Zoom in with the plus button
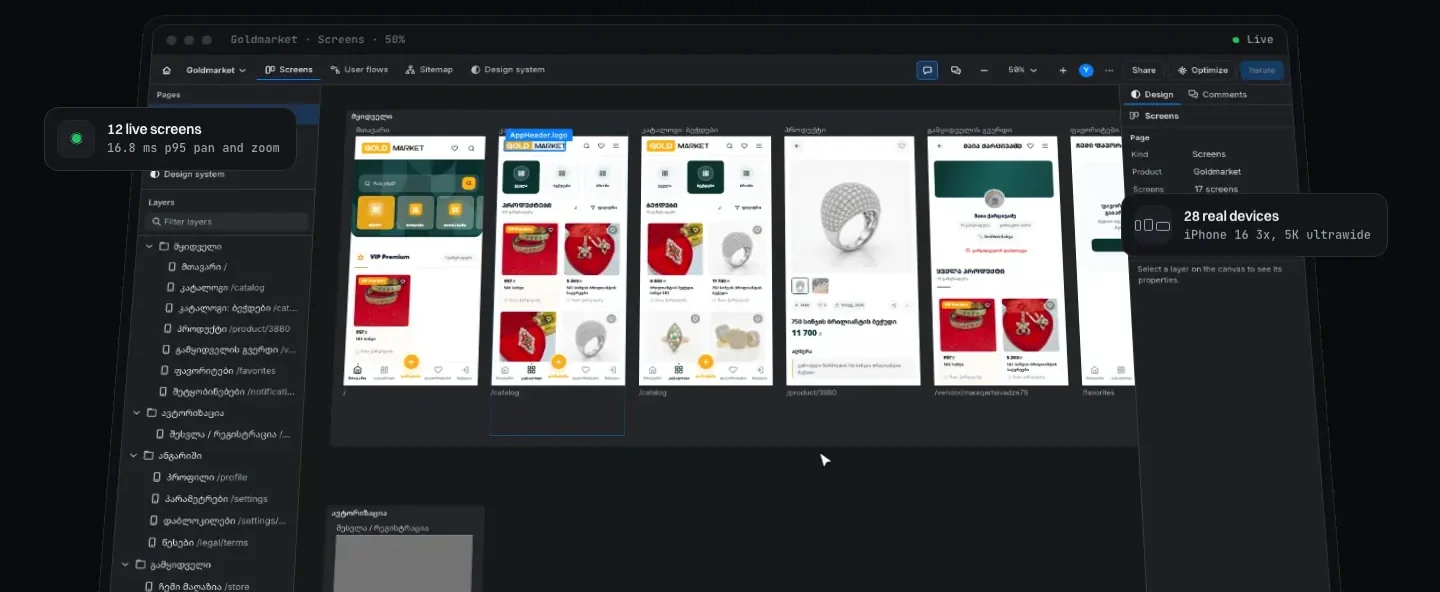The image size is (1440, 592). [x=1063, y=70]
